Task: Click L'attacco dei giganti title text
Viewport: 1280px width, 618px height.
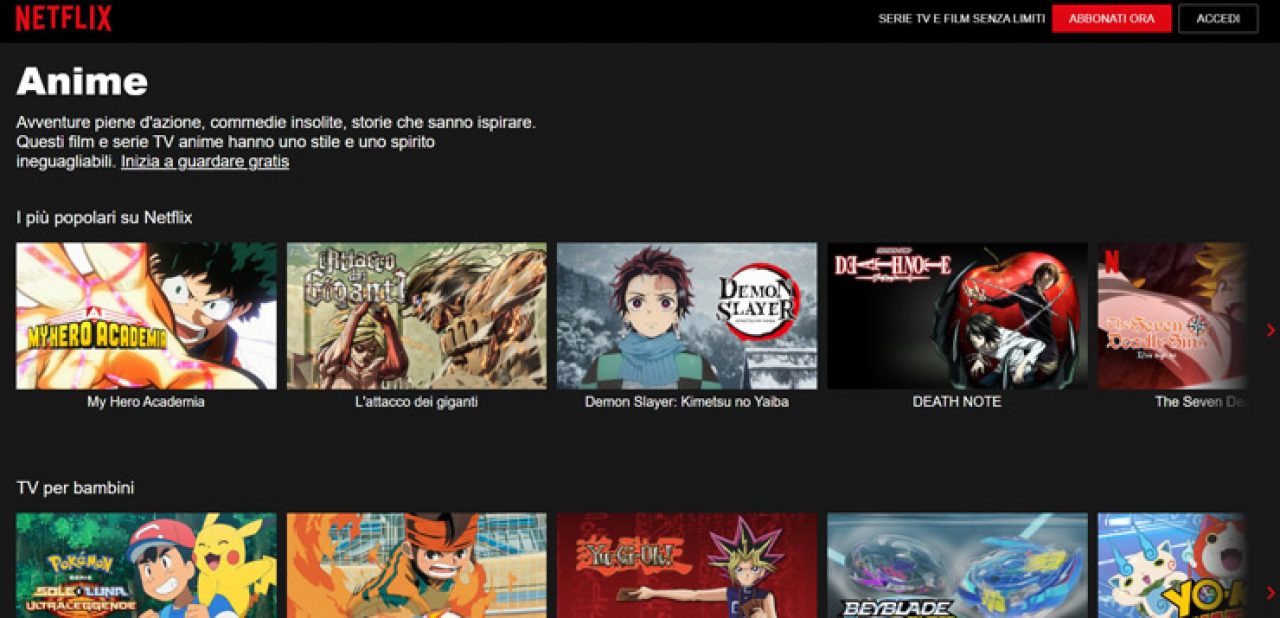Action: click(416, 402)
